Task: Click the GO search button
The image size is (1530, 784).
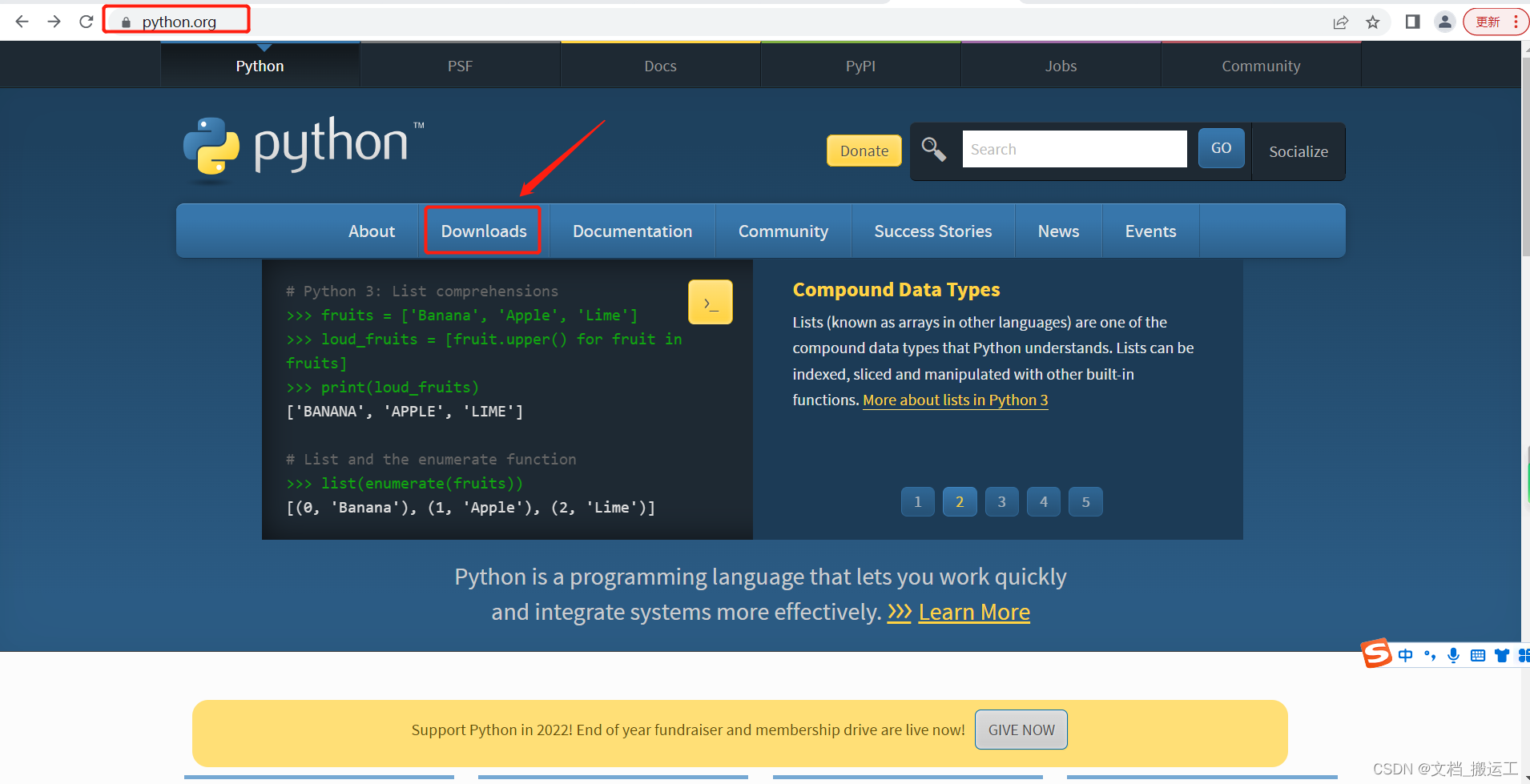Action: pos(1221,148)
